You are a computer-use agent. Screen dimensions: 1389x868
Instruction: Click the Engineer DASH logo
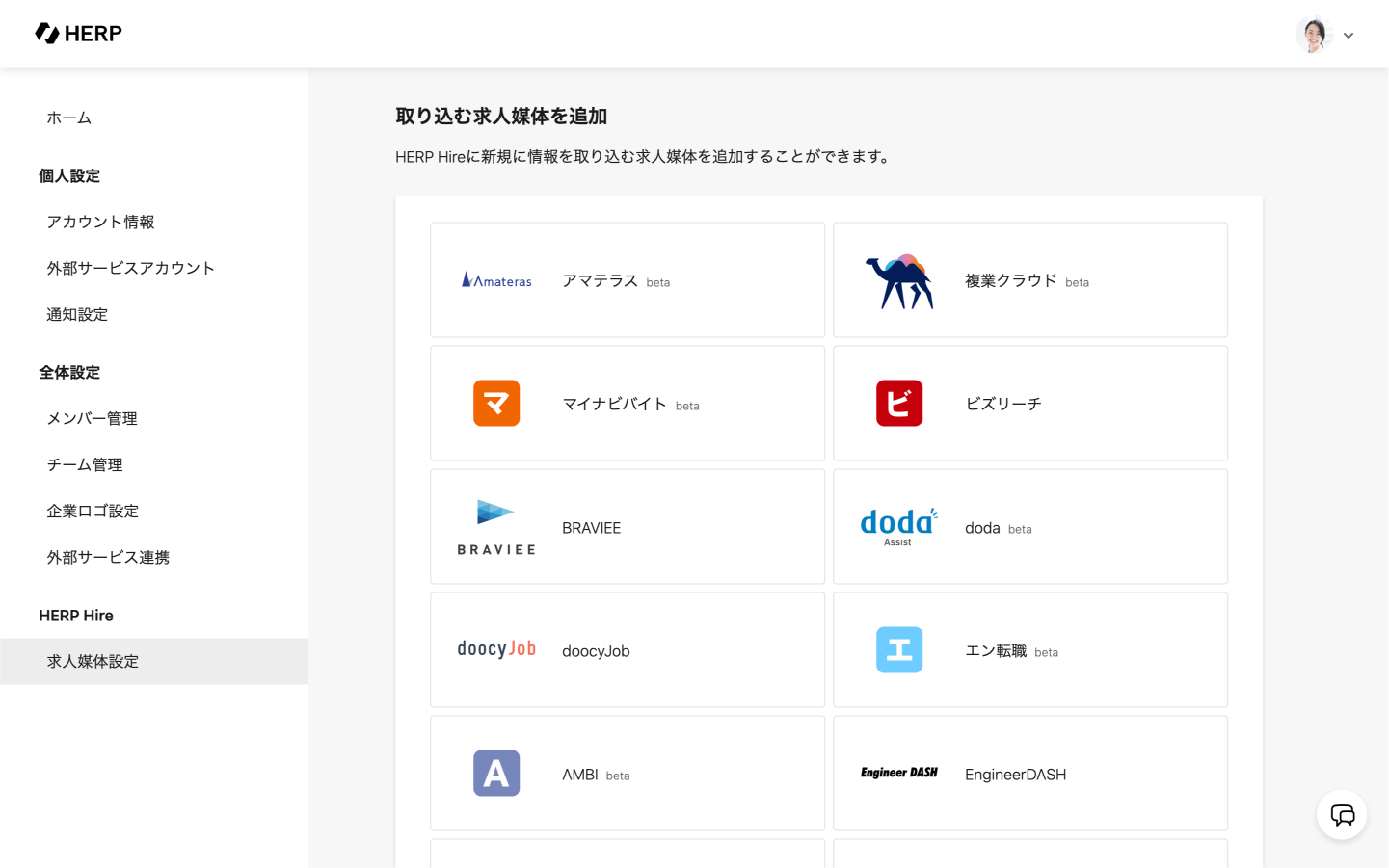(x=899, y=773)
